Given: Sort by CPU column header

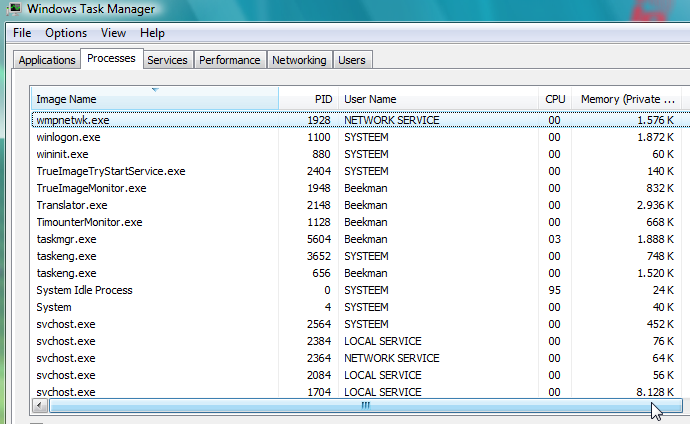Looking at the screenshot, I should (x=555, y=99).
